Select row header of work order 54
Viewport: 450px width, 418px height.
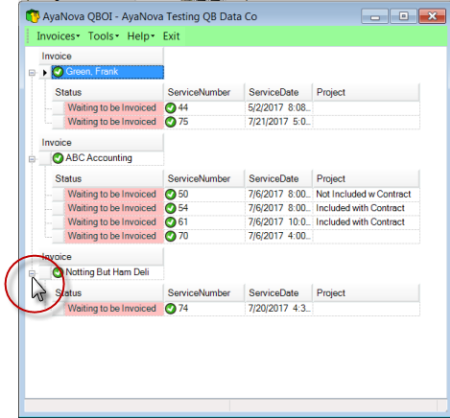click(58, 208)
